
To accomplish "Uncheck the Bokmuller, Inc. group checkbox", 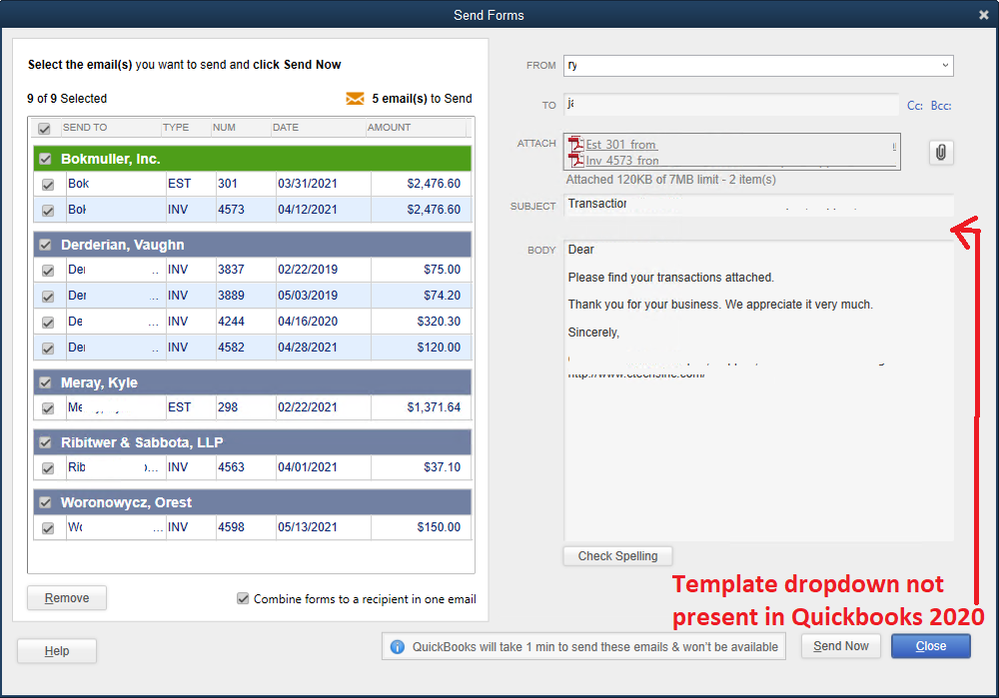I will [x=45, y=159].
